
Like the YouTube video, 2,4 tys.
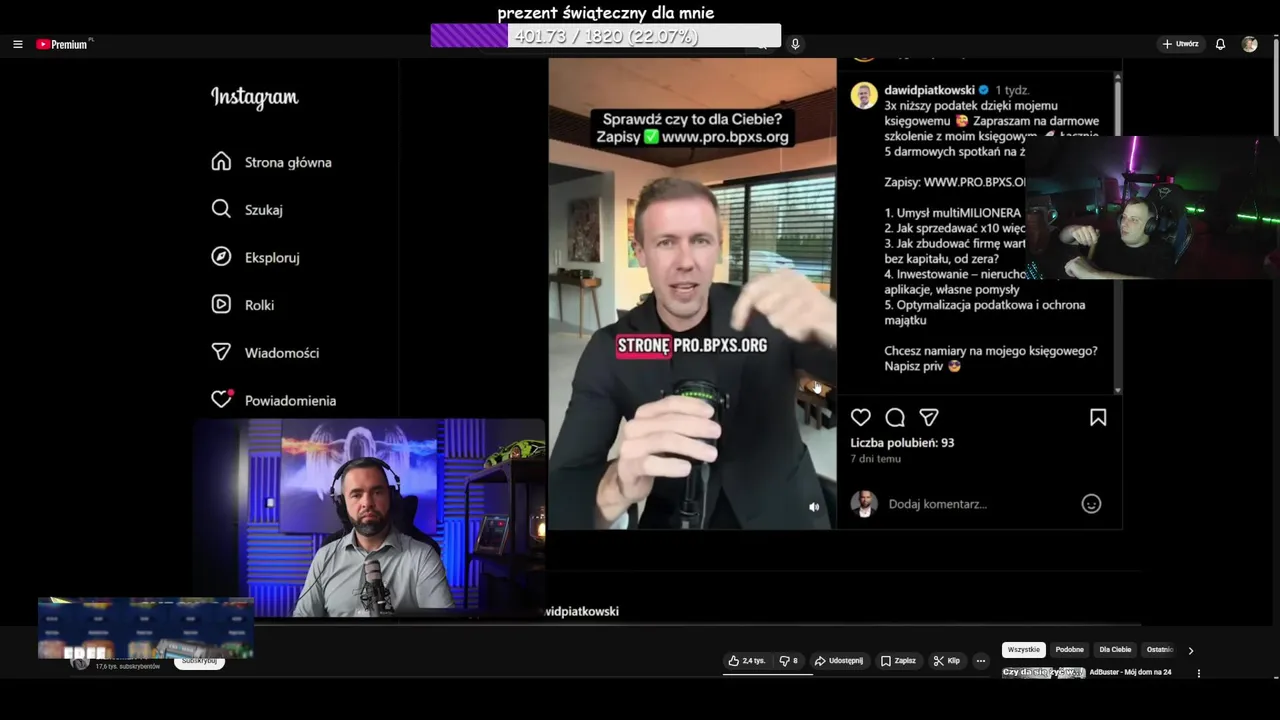pos(746,661)
